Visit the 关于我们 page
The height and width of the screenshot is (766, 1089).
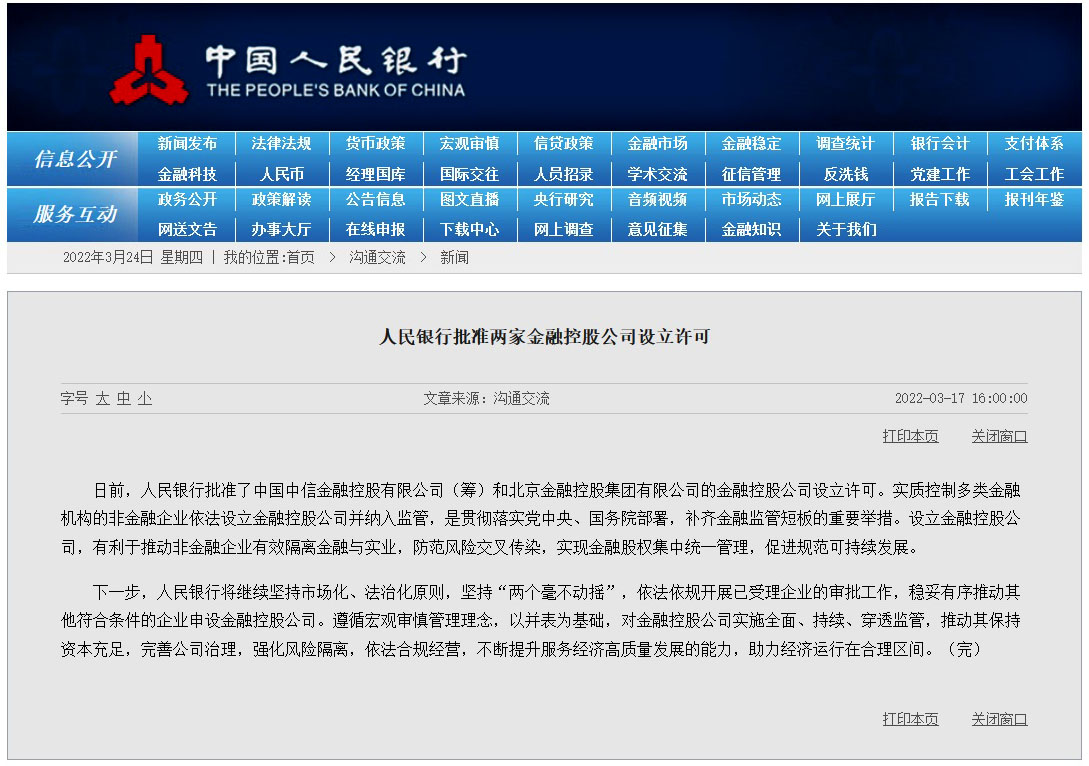point(845,229)
